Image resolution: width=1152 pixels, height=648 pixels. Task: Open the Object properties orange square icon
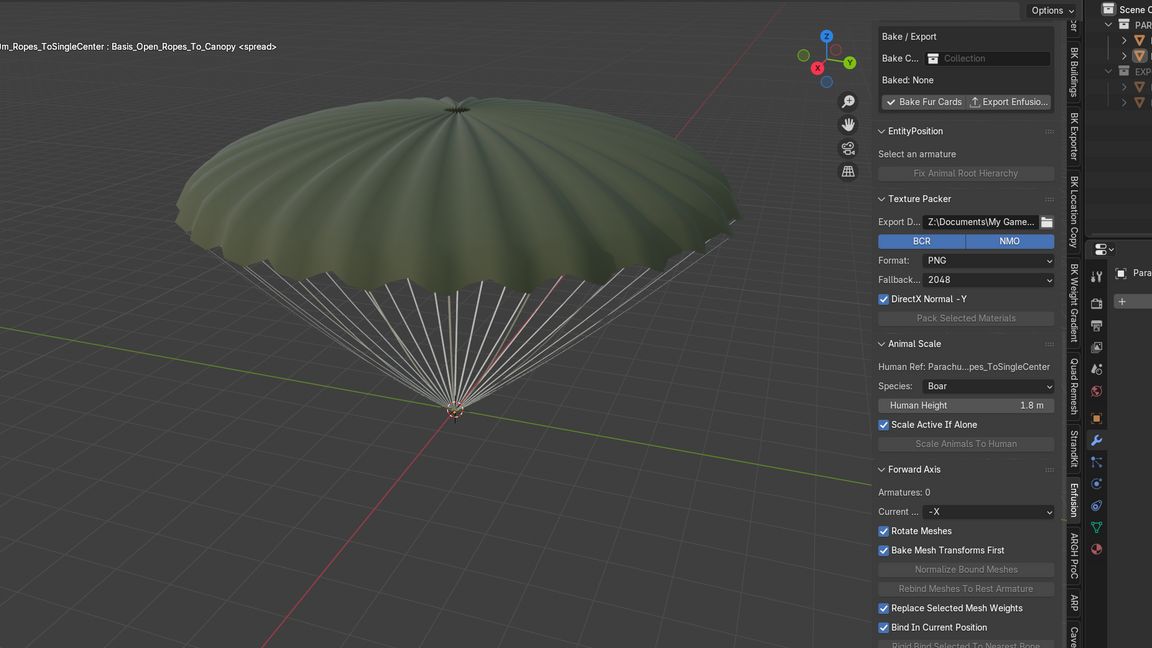point(1096,418)
